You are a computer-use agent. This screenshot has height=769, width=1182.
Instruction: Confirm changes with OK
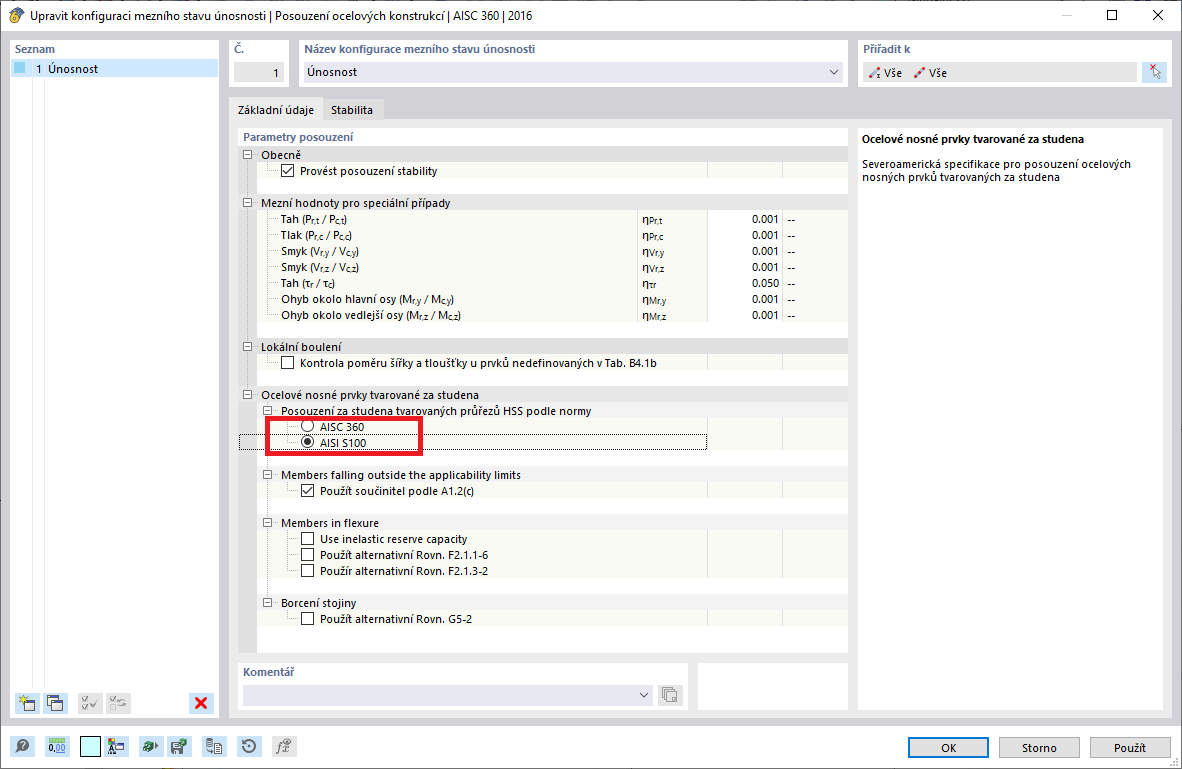click(x=947, y=747)
